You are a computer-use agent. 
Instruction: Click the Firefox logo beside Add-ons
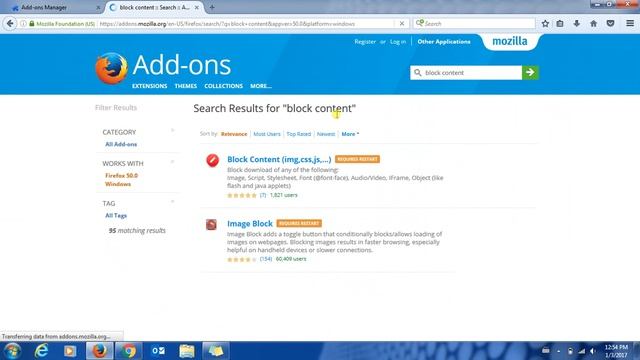[111, 68]
